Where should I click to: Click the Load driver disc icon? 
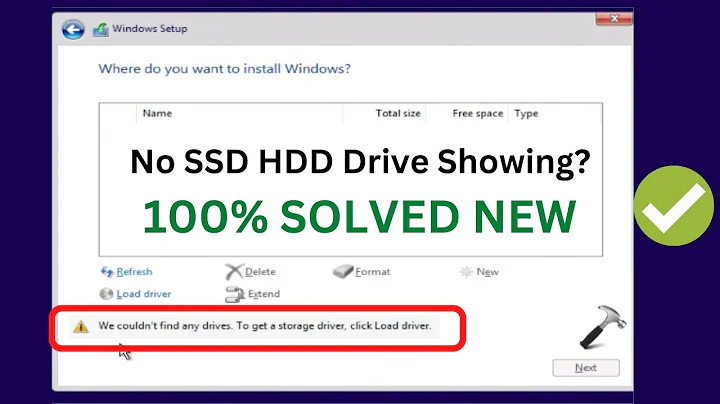click(106, 293)
